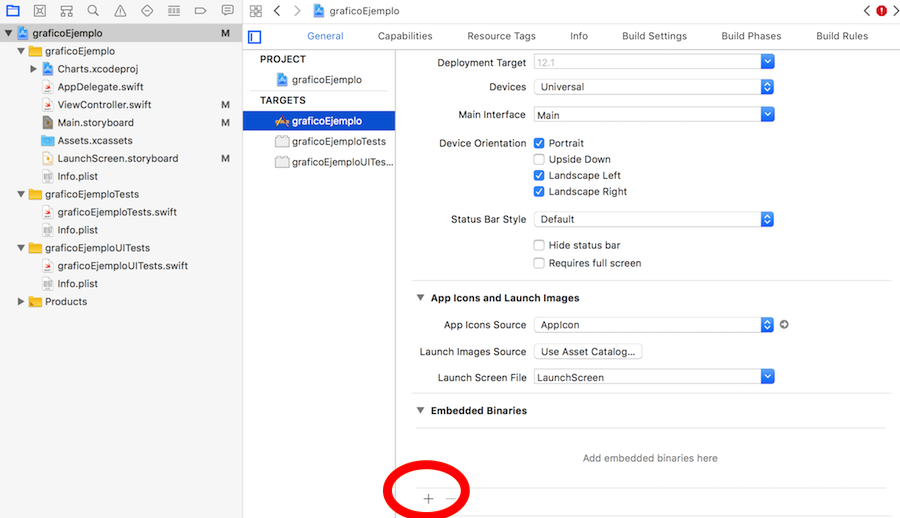This screenshot has height=518, width=900.
Task: Open the Report navigator speech-bubble icon
Action: coord(227,11)
